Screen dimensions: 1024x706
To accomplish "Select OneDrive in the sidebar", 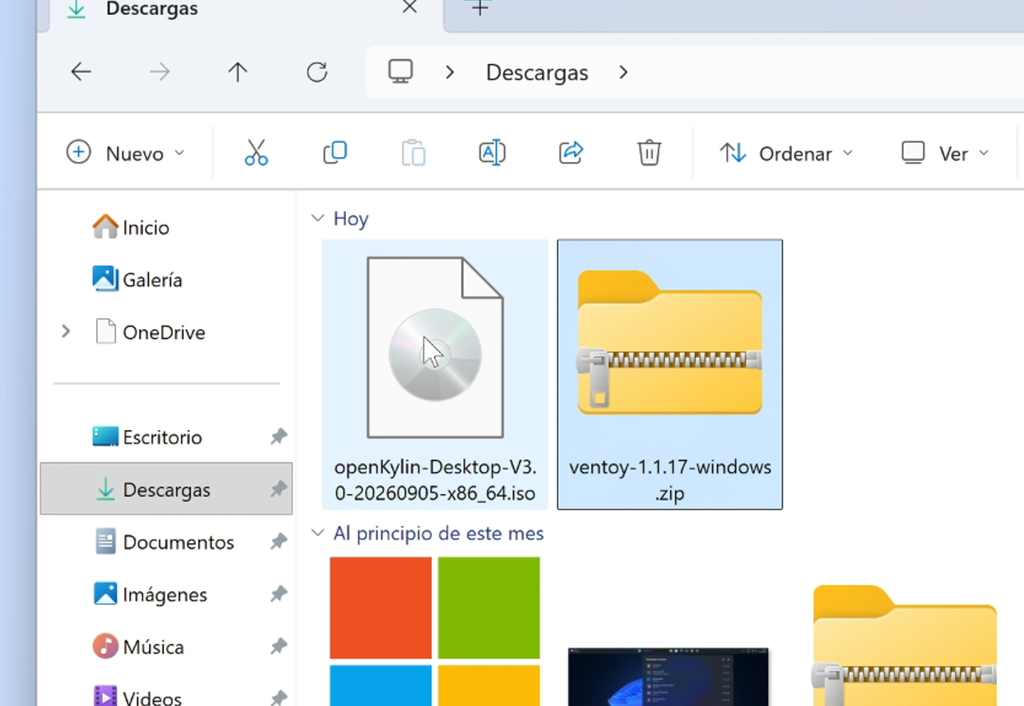I will click(x=167, y=332).
